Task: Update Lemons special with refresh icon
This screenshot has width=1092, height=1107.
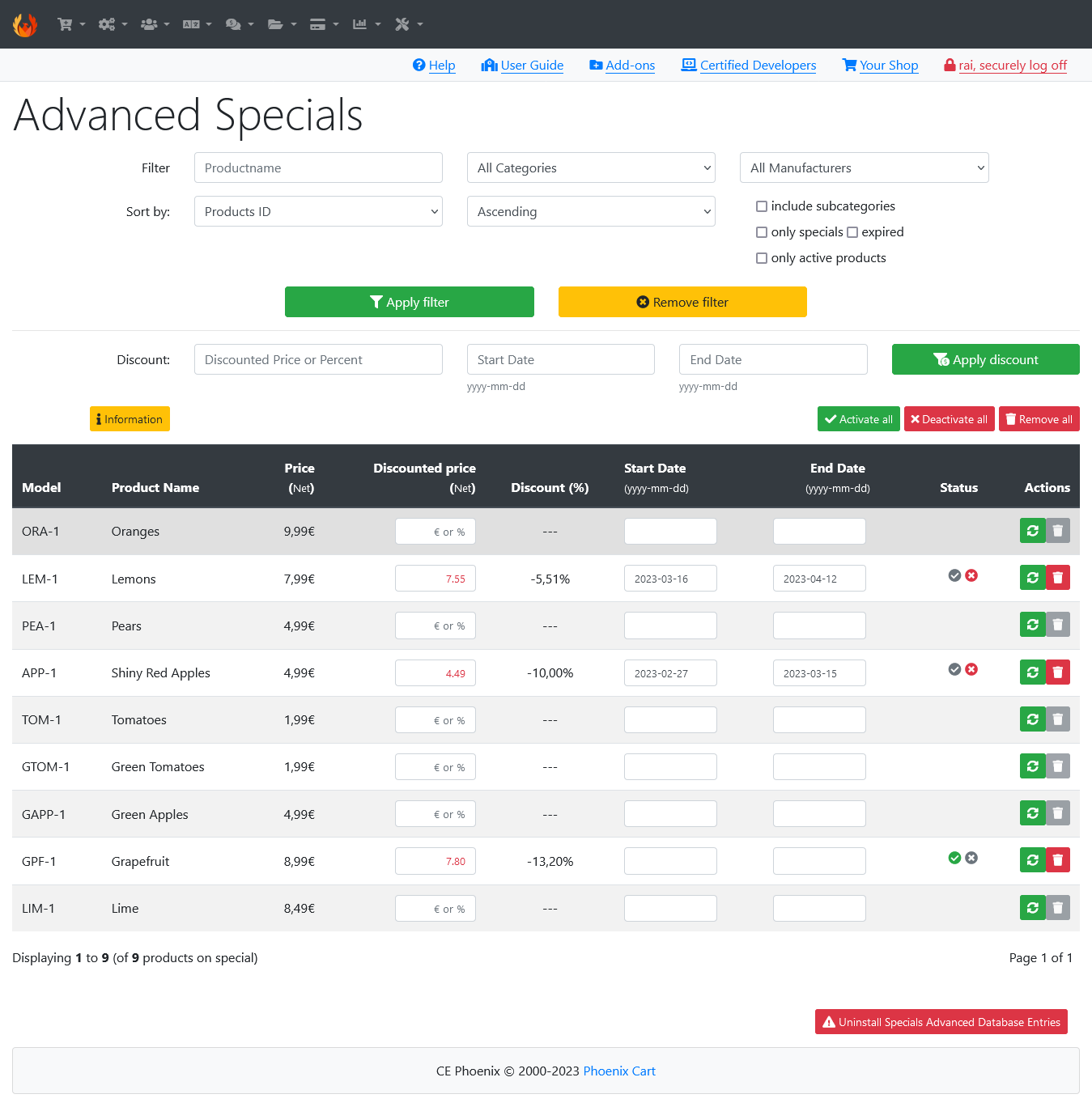Action: tap(1033, 578)
